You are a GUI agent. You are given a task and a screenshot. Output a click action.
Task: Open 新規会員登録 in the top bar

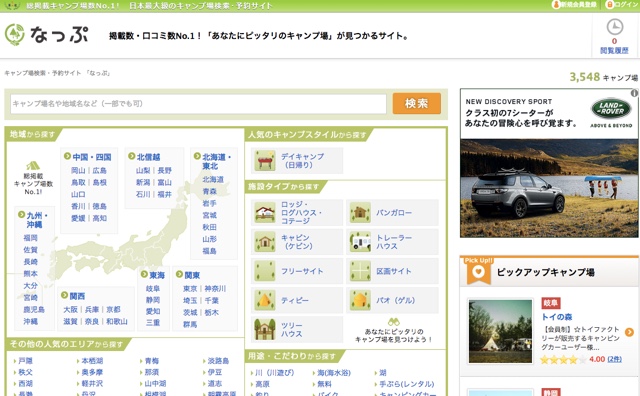pyautogui.click(x=574, y=5)
